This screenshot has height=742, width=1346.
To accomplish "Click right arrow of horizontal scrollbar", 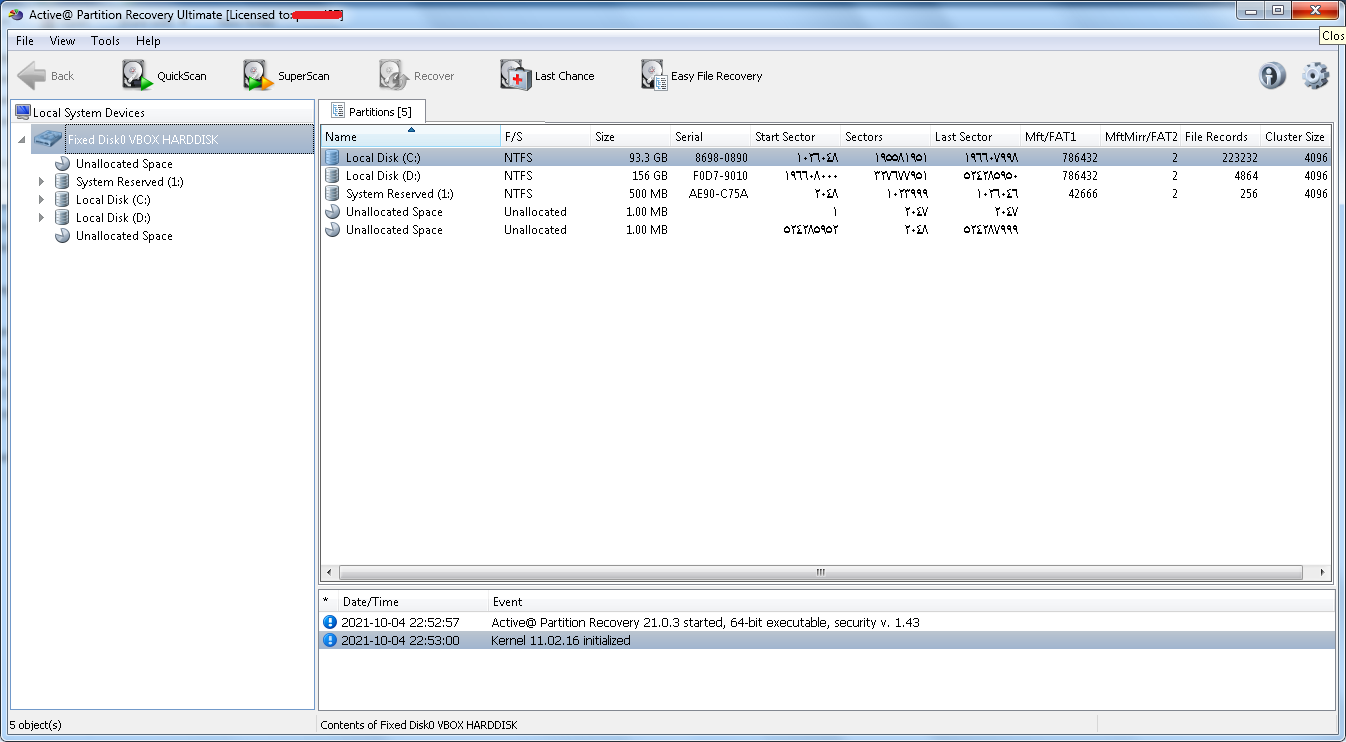I will [x=1322, y=573].
